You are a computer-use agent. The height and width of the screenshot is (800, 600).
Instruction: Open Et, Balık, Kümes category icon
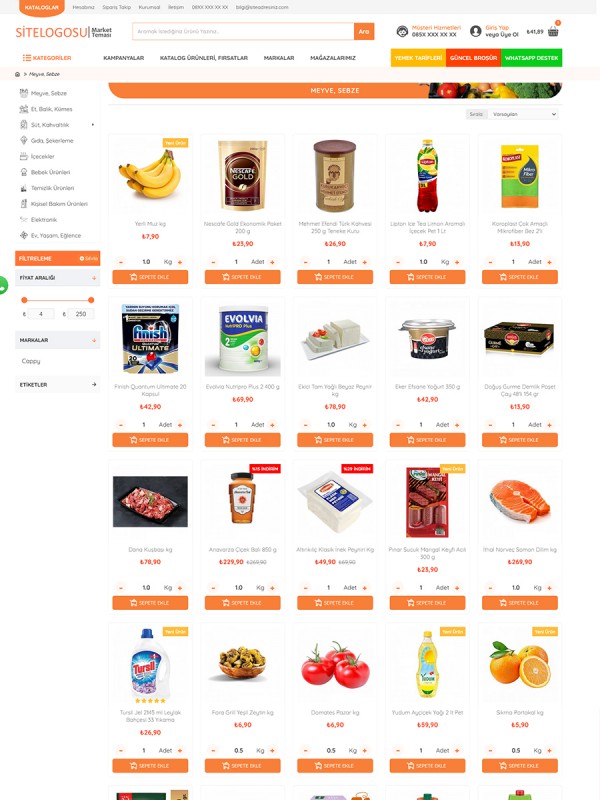[23, 109]
